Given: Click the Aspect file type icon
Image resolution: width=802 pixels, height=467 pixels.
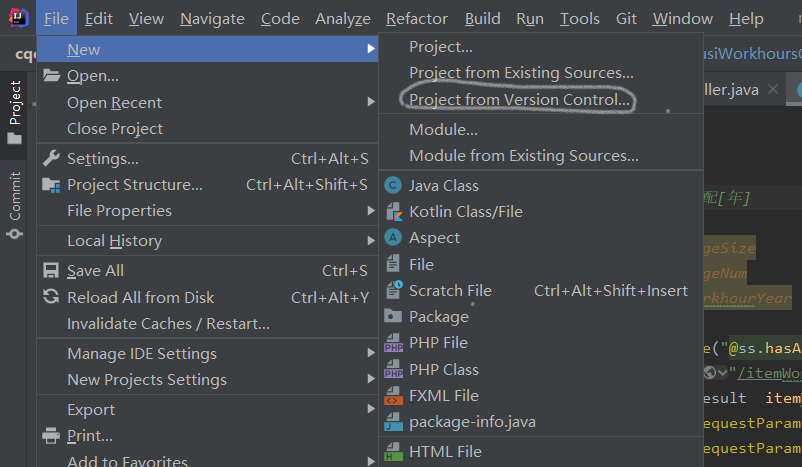Looking at the screenshot, I should pos(393,238).
